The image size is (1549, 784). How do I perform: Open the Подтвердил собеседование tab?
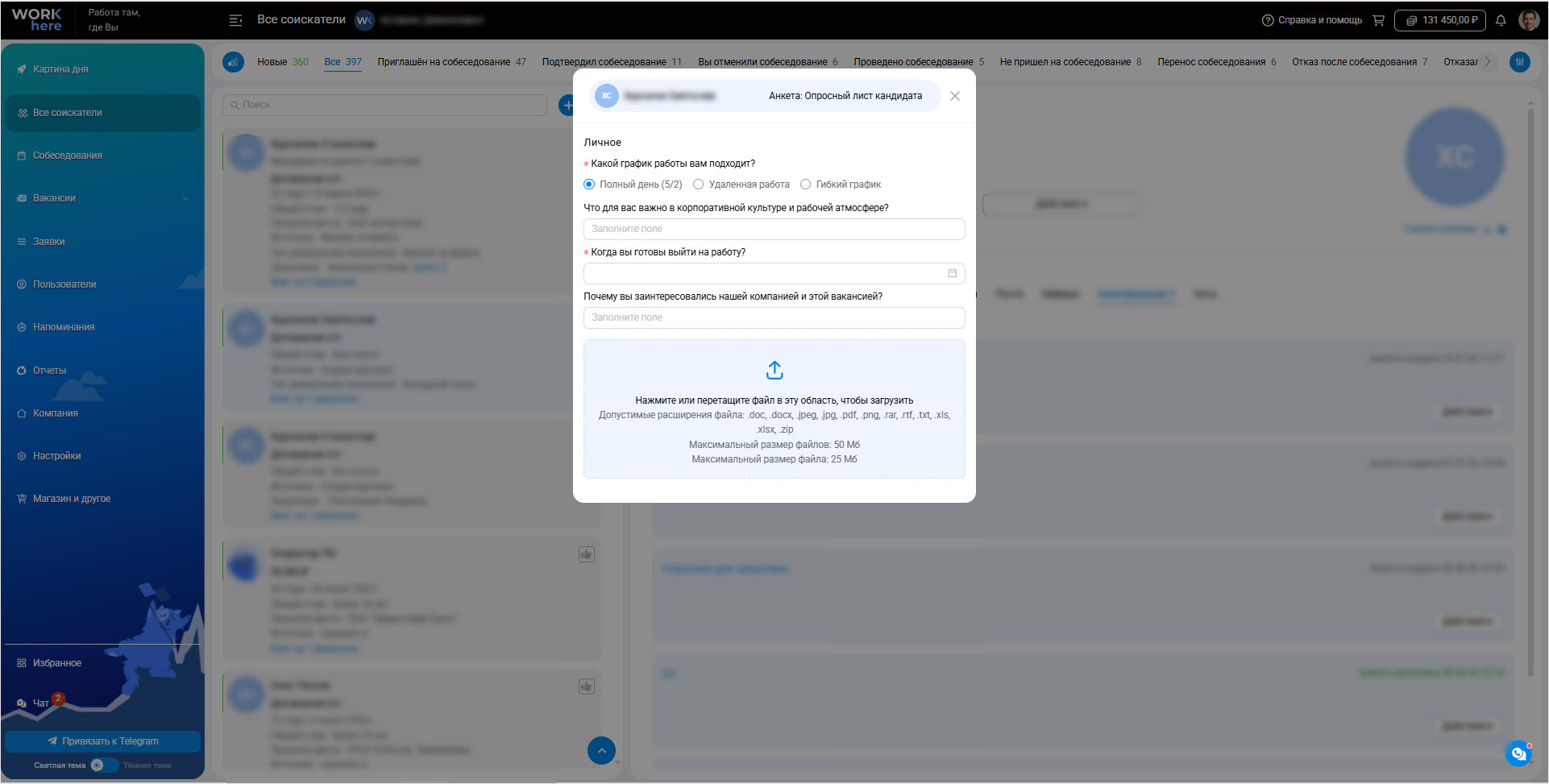point(612,62)
